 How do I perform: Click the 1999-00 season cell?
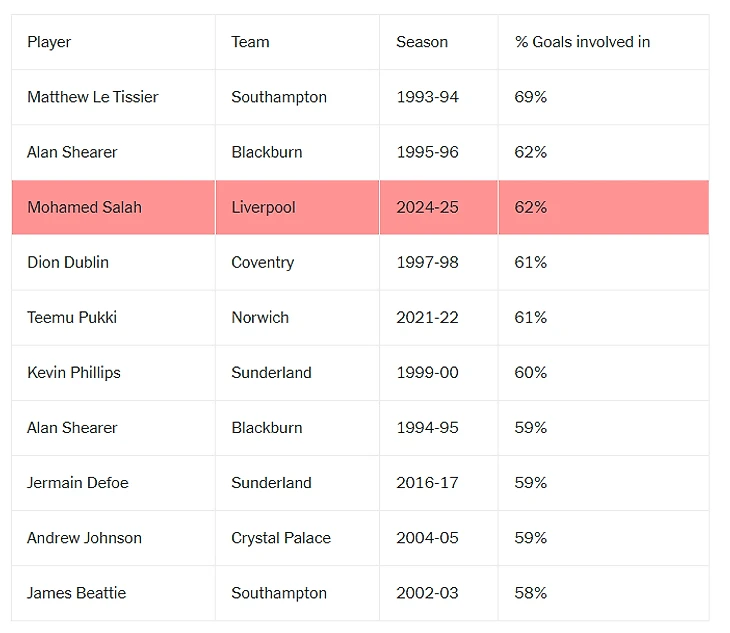427,372
